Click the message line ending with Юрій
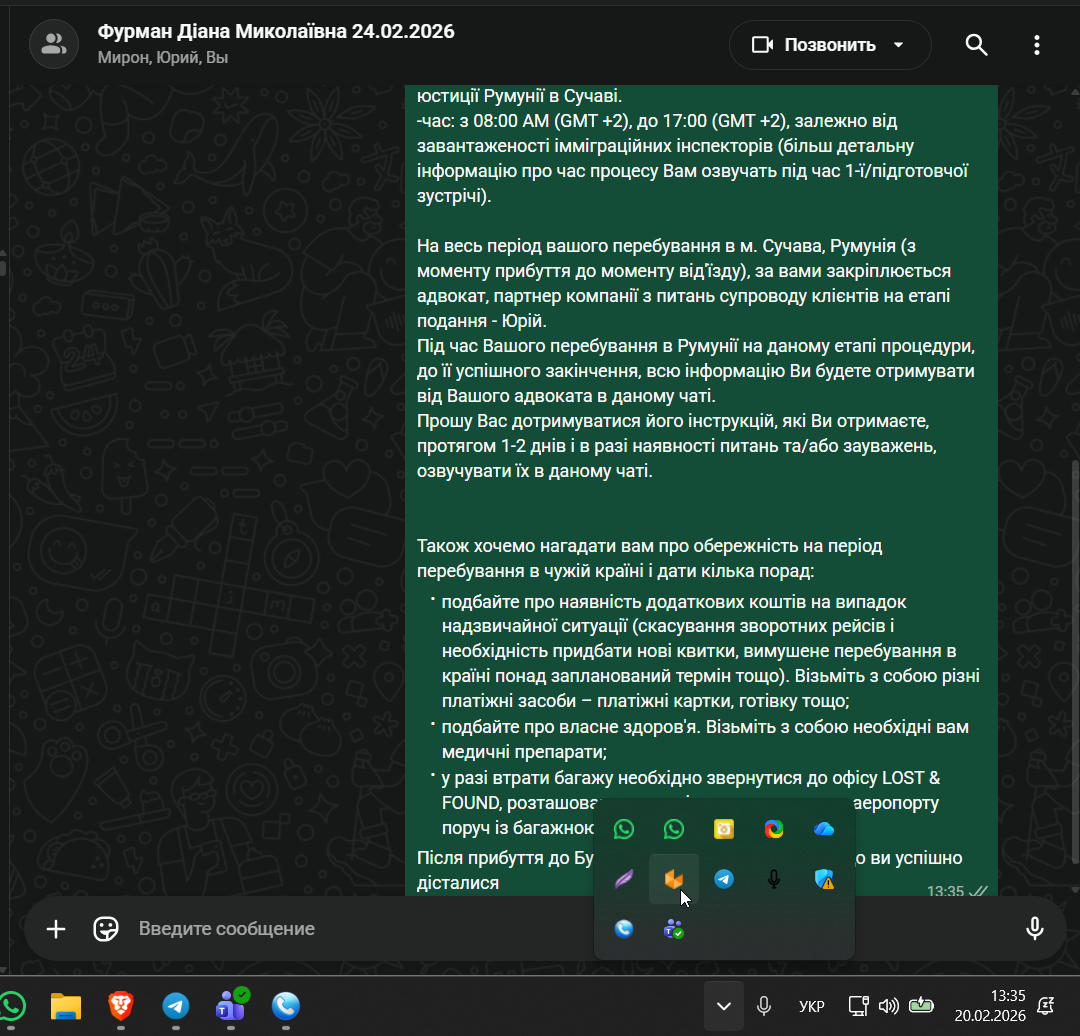Image resolution: width=1080 pixels, height=1036 pixels. pyautogui.click(x=481, y=321)
